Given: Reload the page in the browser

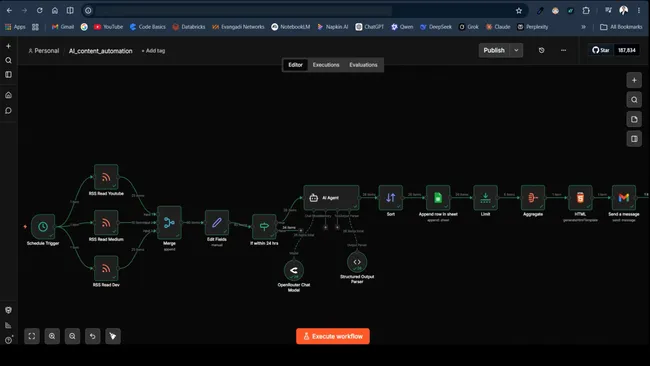Looking at the screenshot, I should [x=39, y=10].
